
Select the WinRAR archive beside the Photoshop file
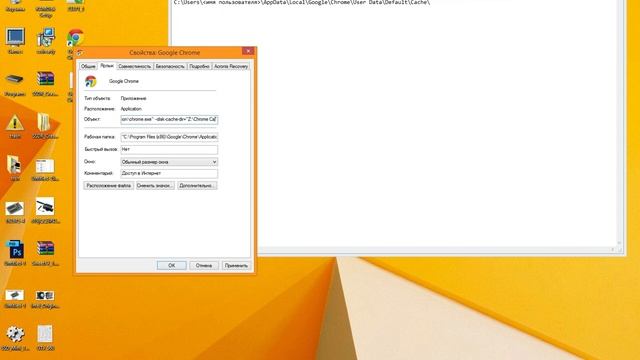[45, 249]
